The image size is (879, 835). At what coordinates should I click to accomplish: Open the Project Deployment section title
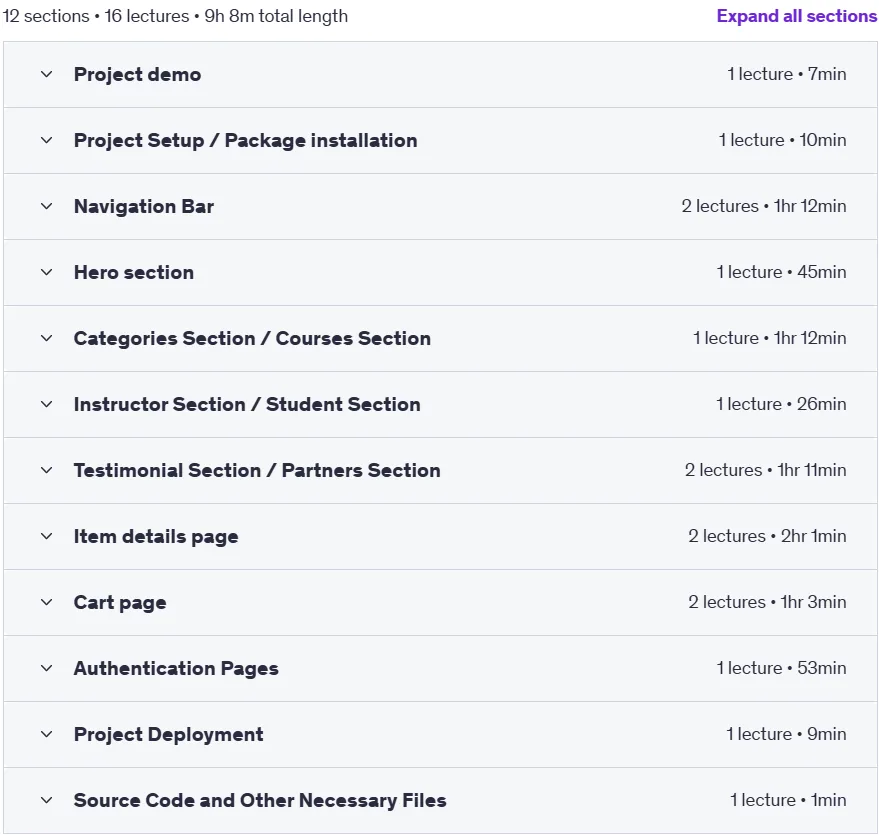[168, 735]
